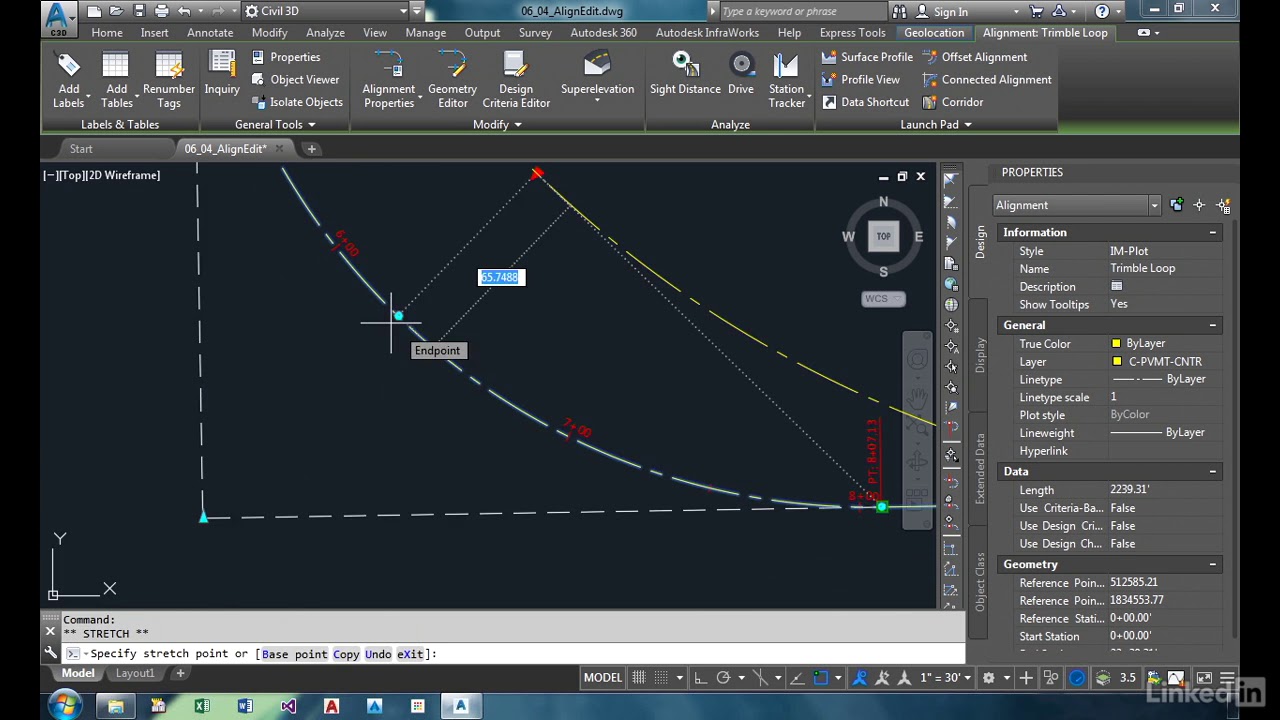Click the Offset Alignment button
Image resolution: width=1280 pixels, height=720 pixels.
coord(975,57)
